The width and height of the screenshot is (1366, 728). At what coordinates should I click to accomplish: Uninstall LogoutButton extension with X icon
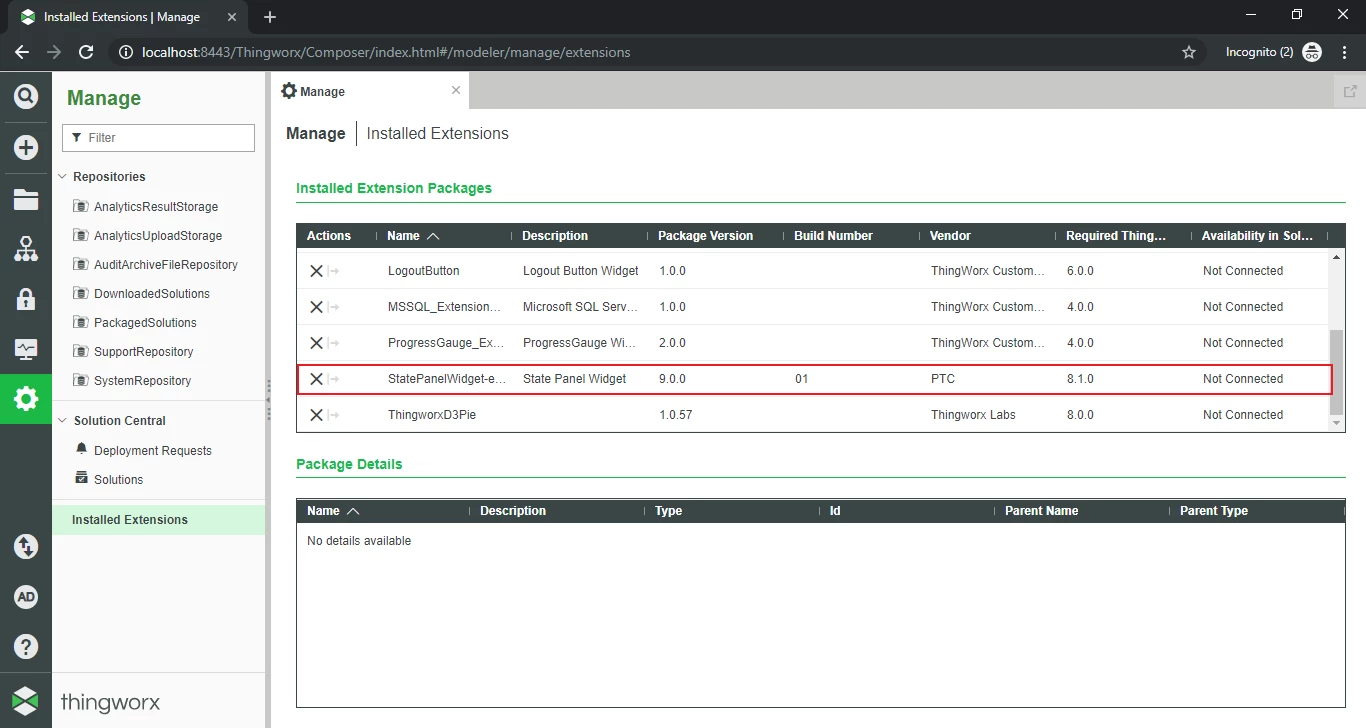(x=316, y=271)
